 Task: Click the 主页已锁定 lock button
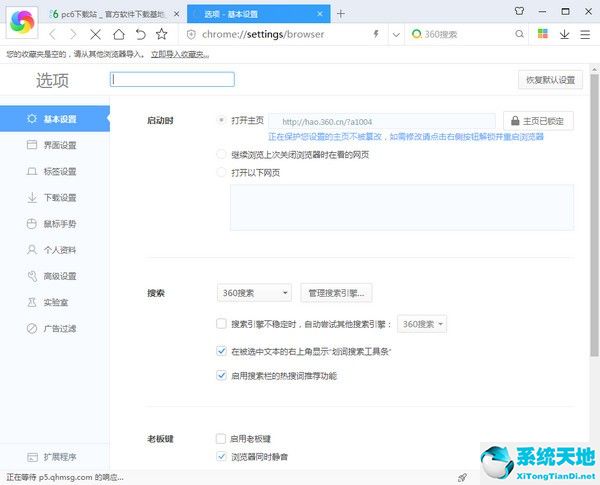point(538,121)
